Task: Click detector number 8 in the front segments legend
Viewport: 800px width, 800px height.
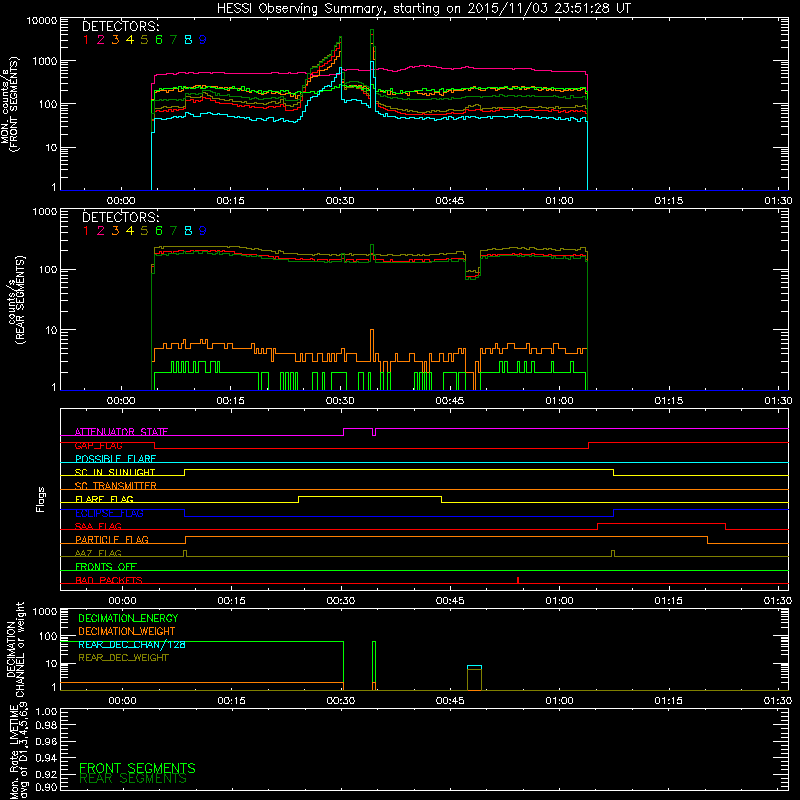Action: point(188,39)
